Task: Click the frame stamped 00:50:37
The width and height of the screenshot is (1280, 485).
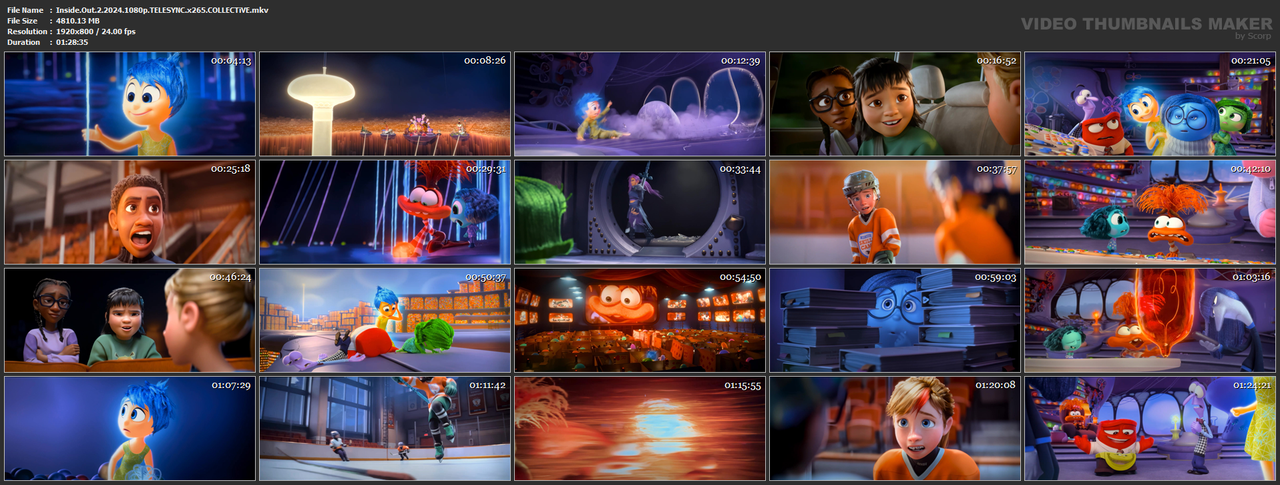Action: (x=385, y=320)
